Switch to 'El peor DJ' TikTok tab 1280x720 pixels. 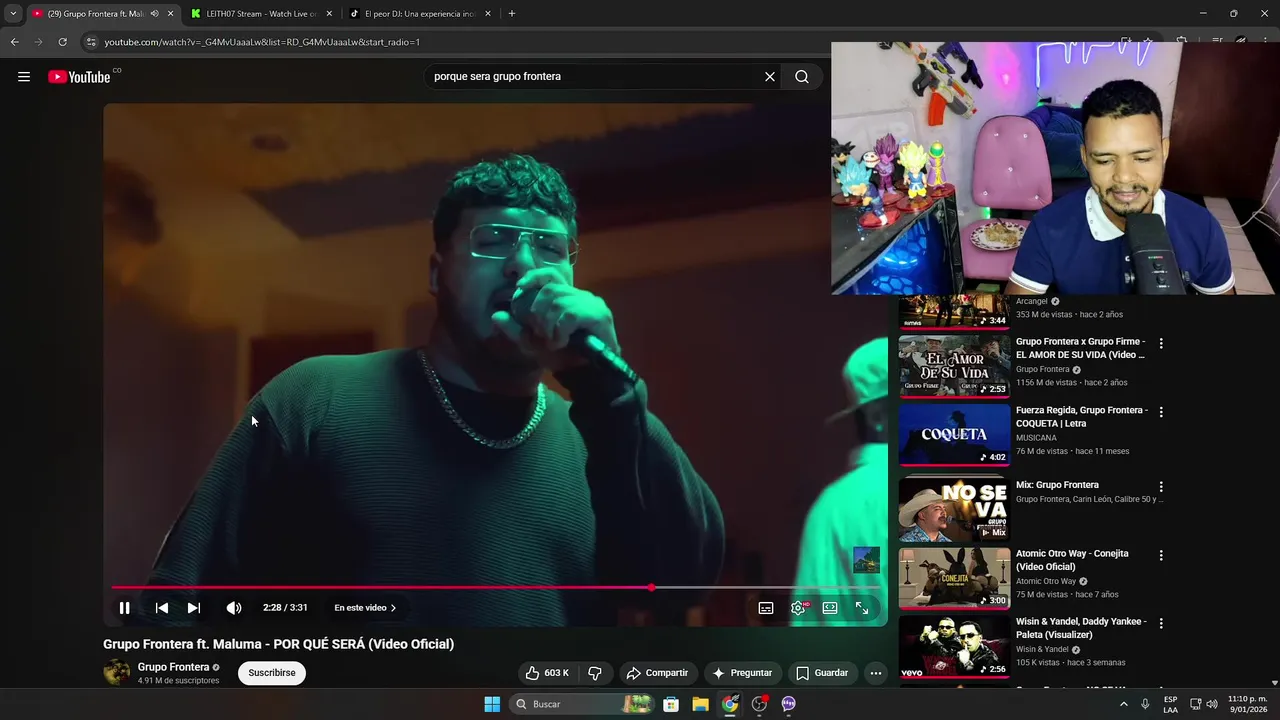420,14
